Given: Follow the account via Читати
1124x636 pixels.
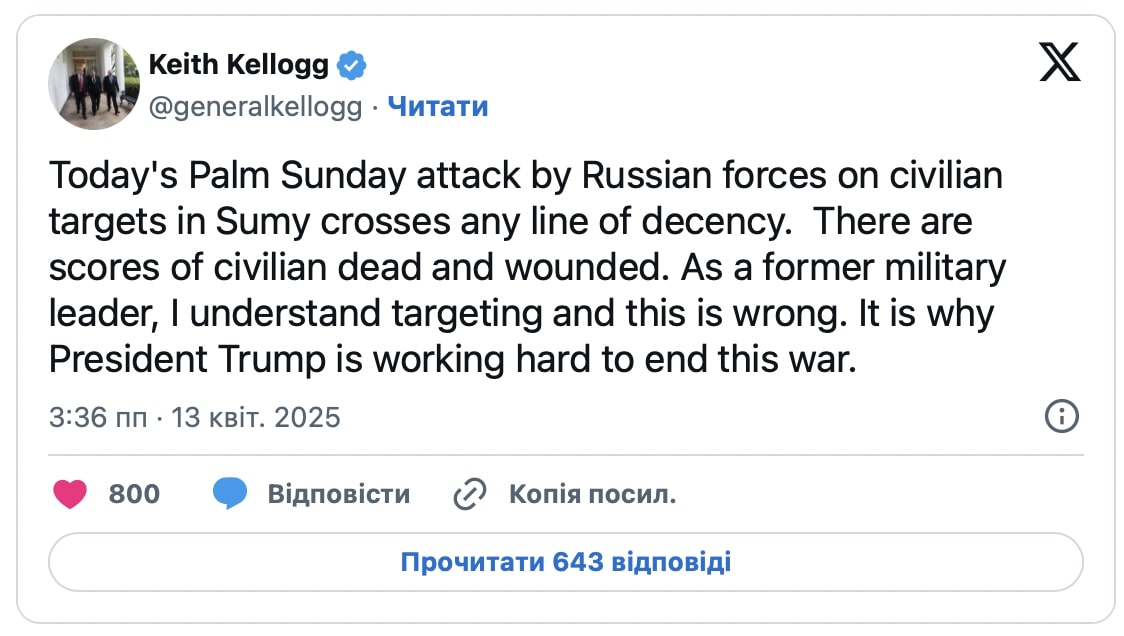Looking at the screenshot, I should (x=438, y=107).
